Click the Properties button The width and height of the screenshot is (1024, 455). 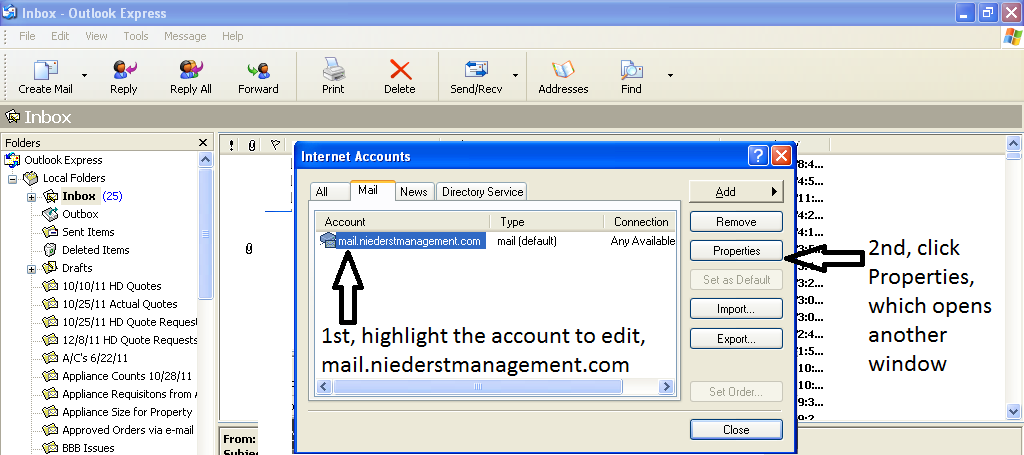pos(736,251)
